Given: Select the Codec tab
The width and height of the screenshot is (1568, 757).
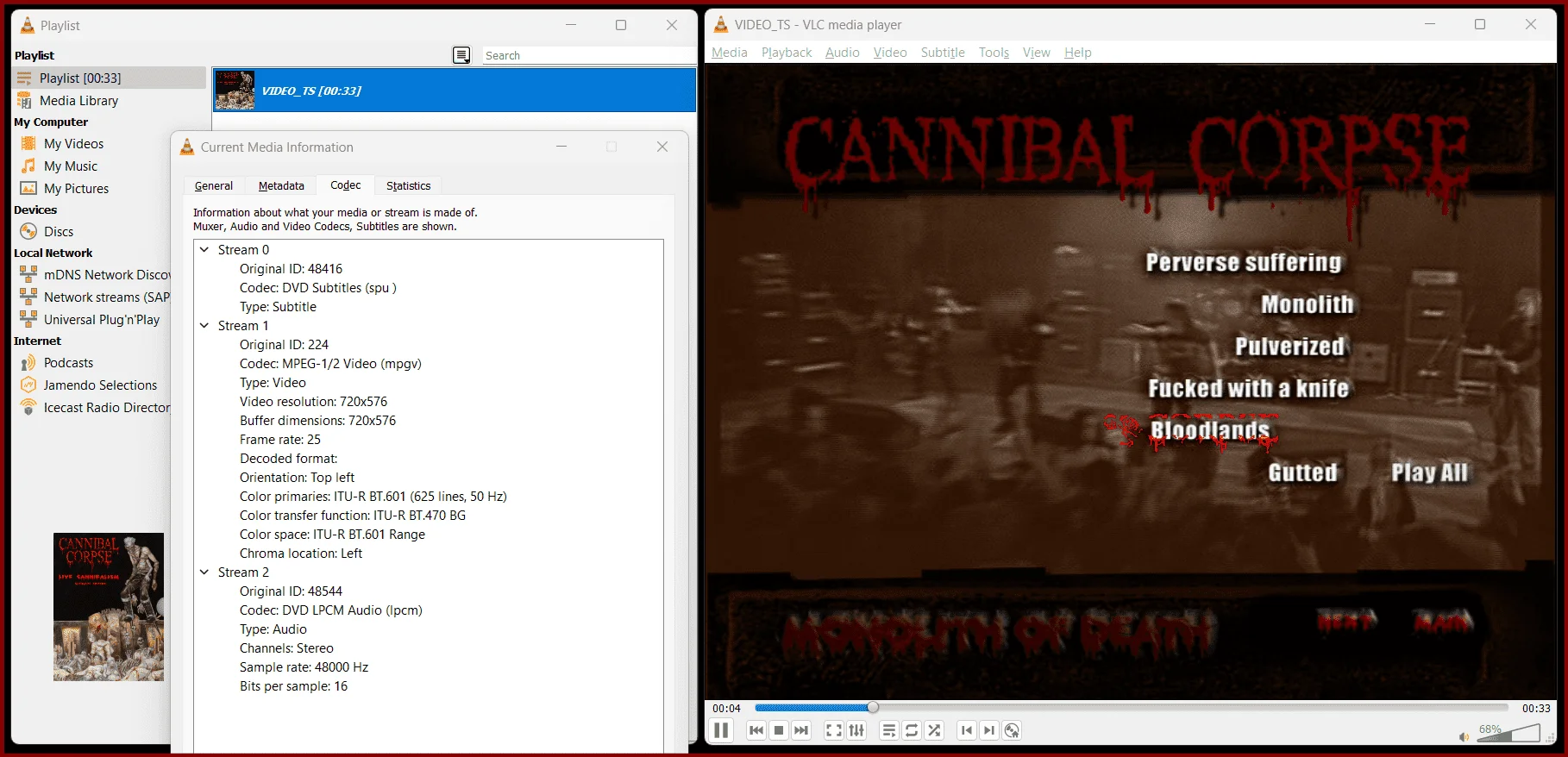Looking at the screenshot, I should [x=345, y=185].
